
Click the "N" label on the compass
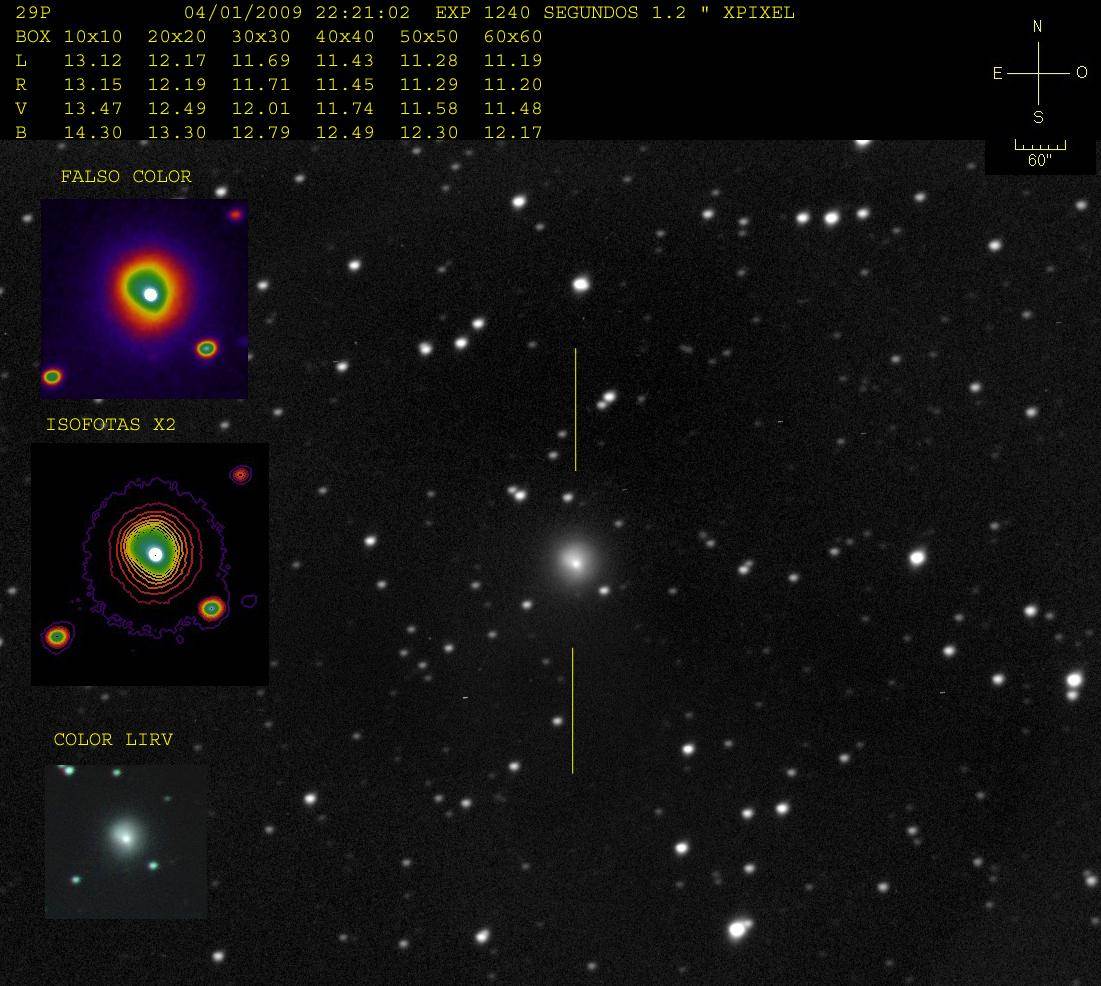pos(1037,27)
